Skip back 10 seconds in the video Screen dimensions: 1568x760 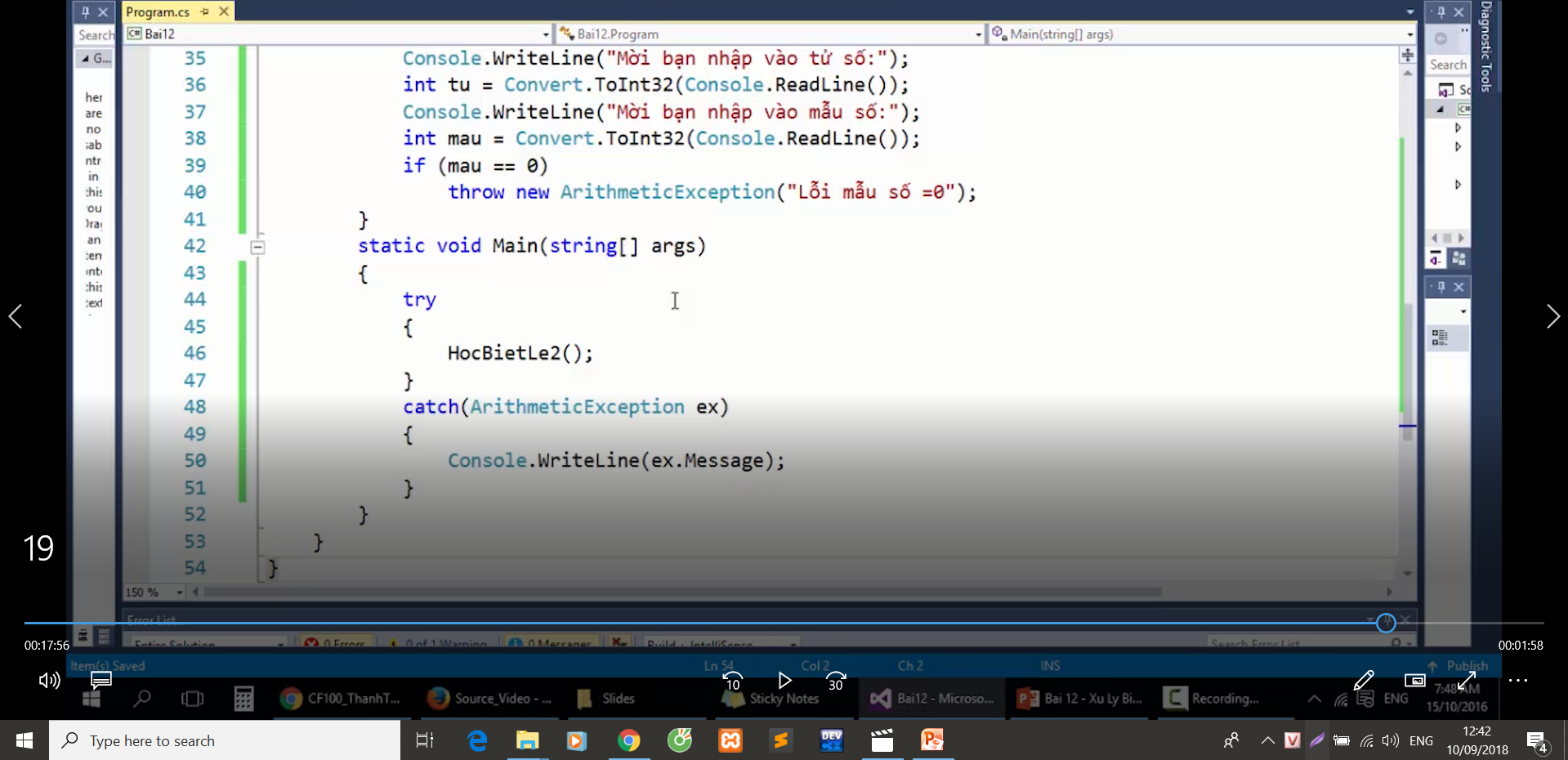click(x=733, y=681)
